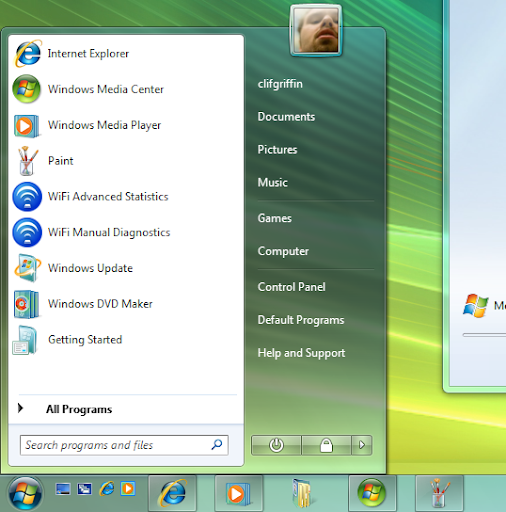Select Internet Explorer taskbar button
Image resolution: width=506 pixels, height=512 pixels.
pos(172,493)
